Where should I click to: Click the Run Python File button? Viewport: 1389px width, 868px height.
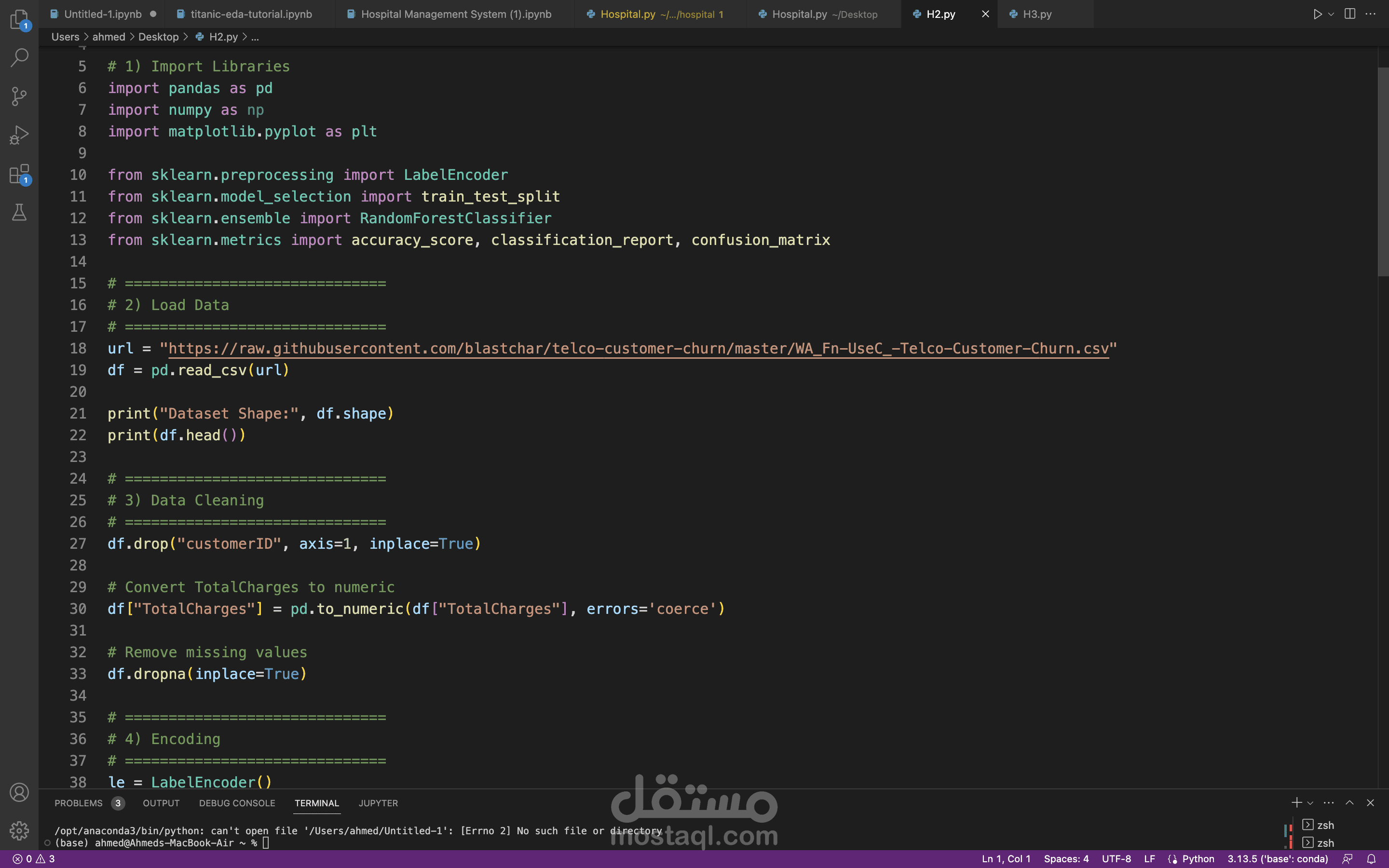click(x=1317, y=14)
